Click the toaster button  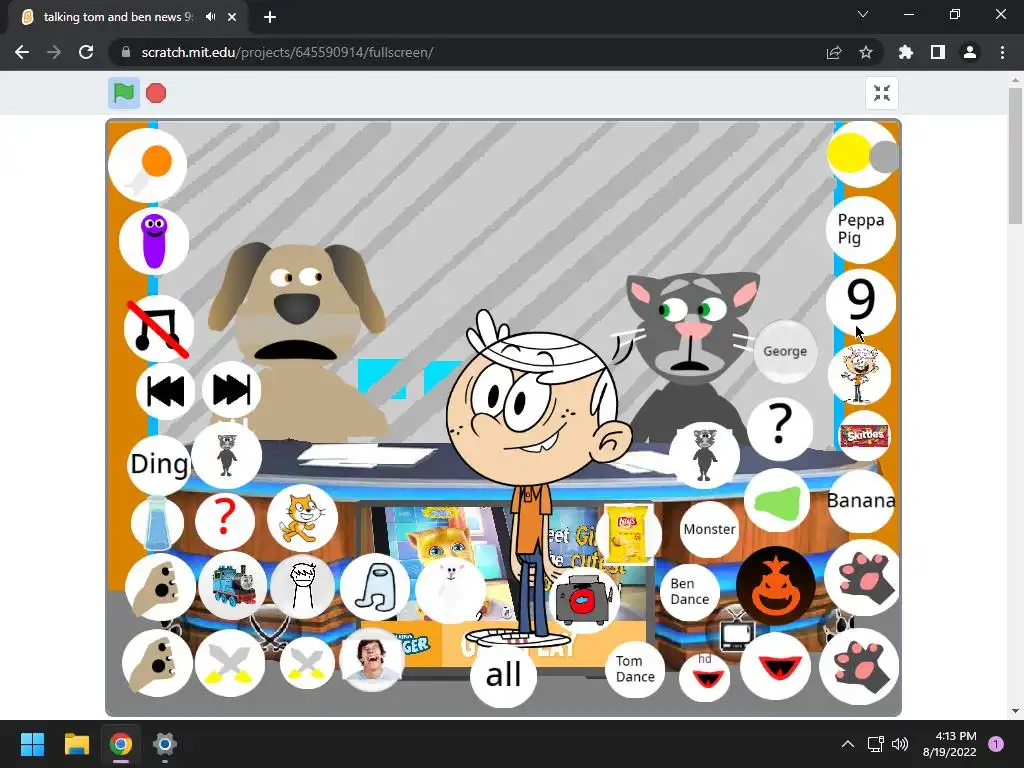[584, 600]
